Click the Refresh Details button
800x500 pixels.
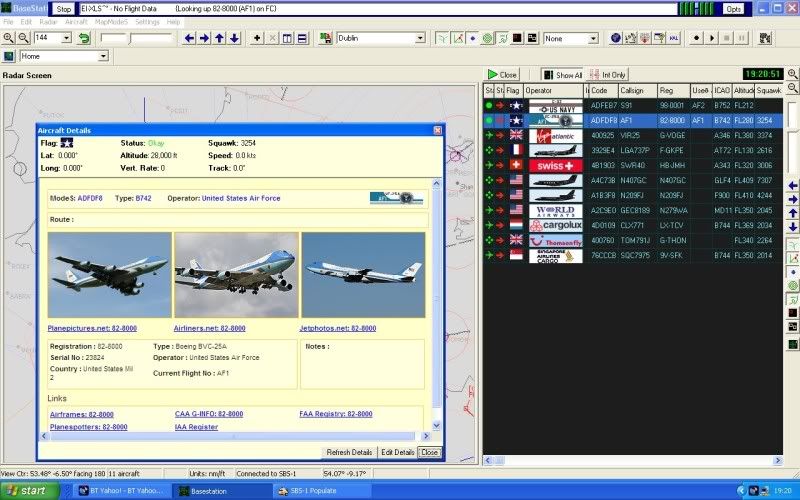point(348,452)
